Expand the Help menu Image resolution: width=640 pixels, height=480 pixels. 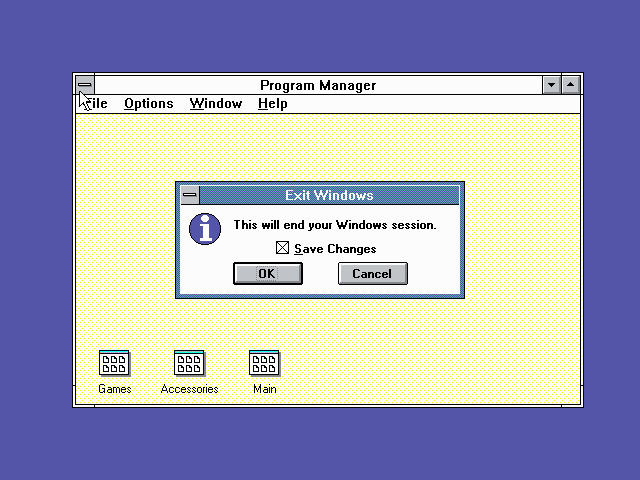[272, 103]
